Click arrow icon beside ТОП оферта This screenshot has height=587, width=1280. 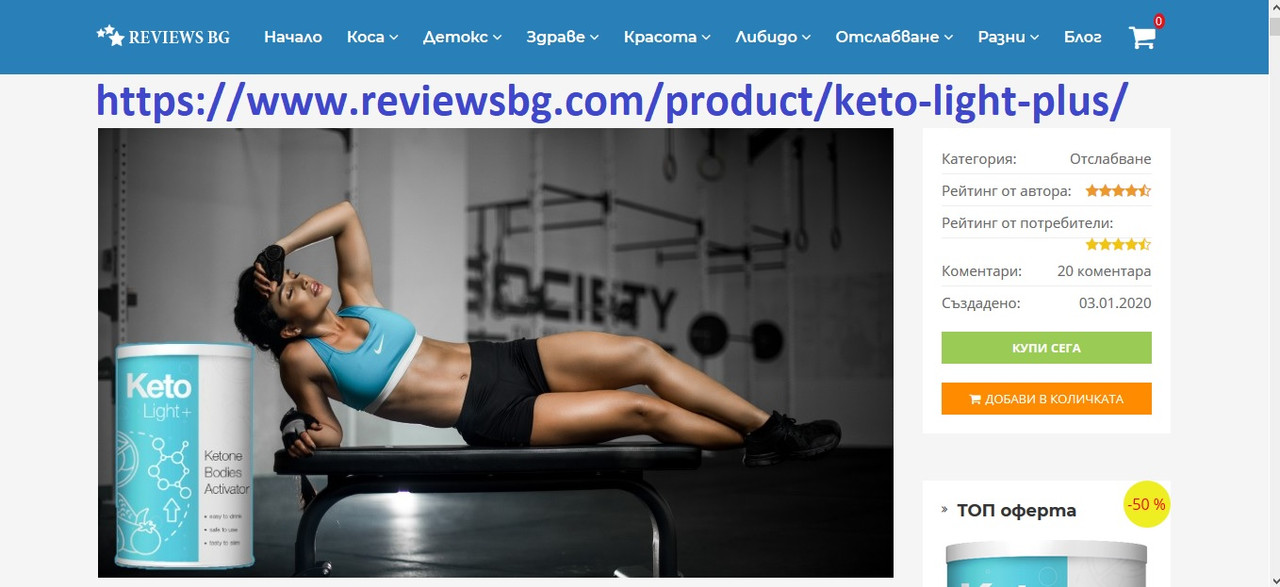tap(945, 510)
